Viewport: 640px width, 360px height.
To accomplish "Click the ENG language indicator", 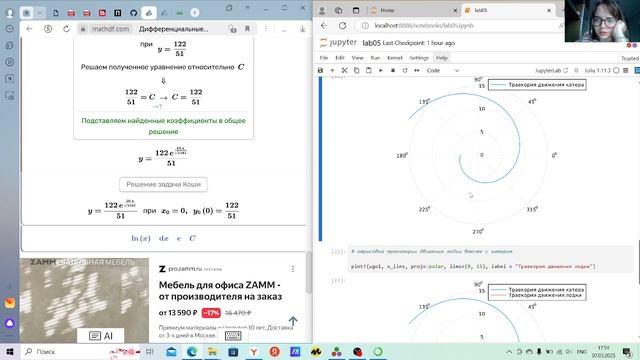I will point(582,351).
